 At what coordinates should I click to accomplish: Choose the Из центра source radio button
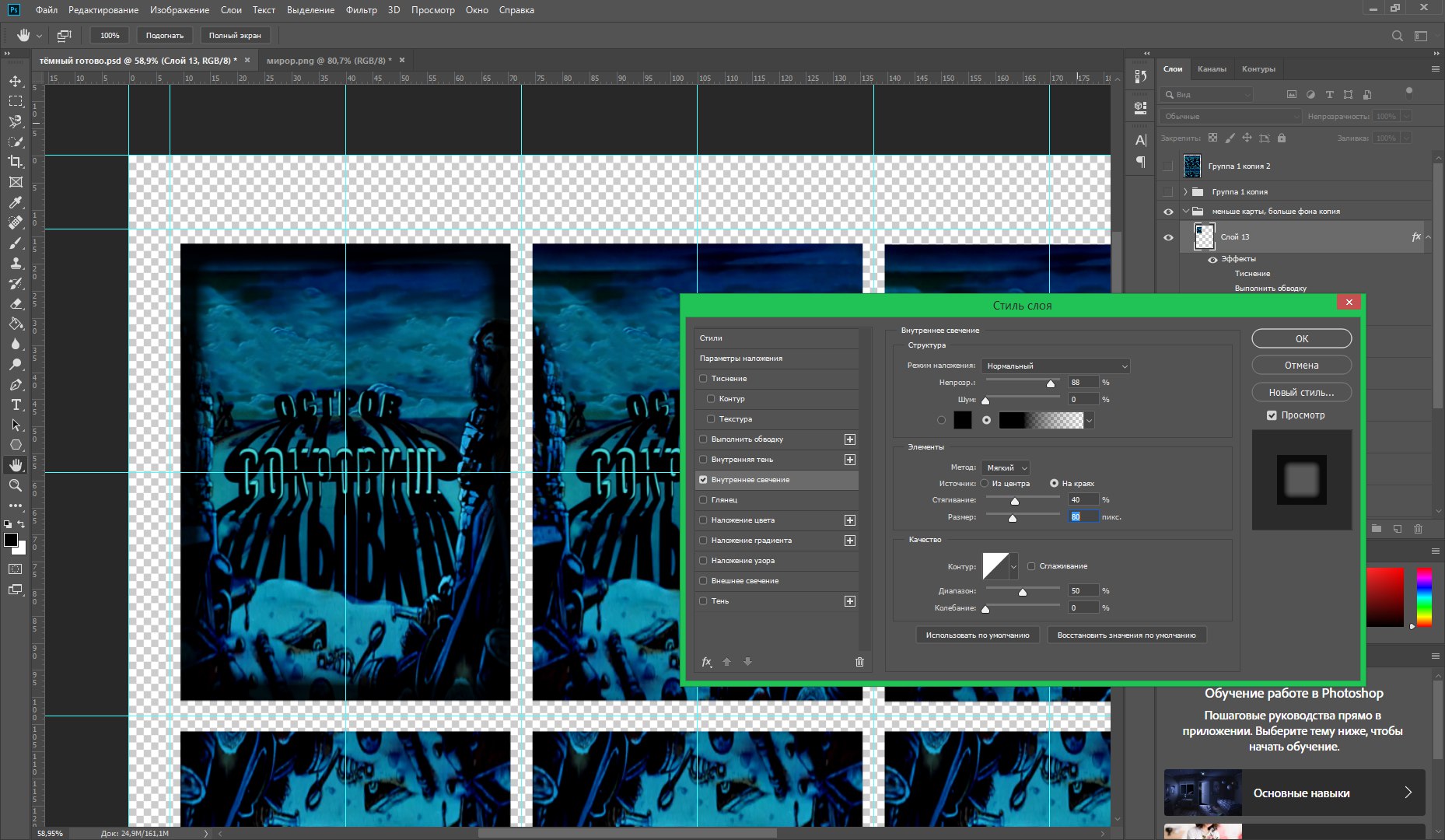pos(985,484)
